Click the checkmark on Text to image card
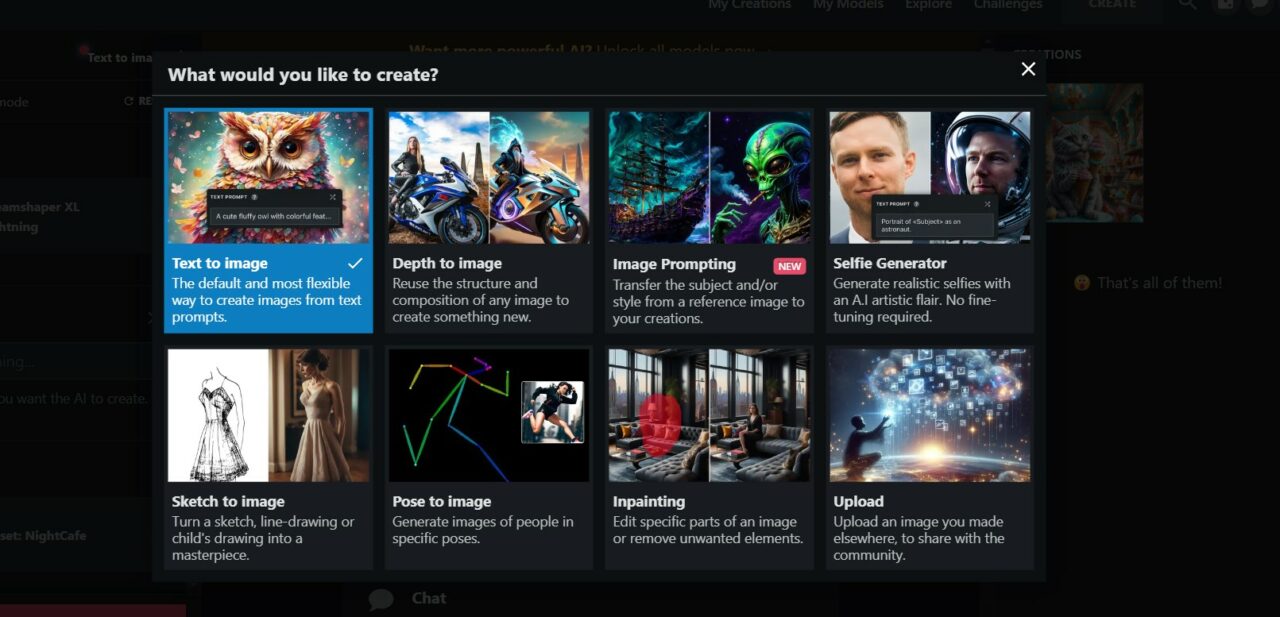Screen dimensions: 1280x617 tap(355, 263)
